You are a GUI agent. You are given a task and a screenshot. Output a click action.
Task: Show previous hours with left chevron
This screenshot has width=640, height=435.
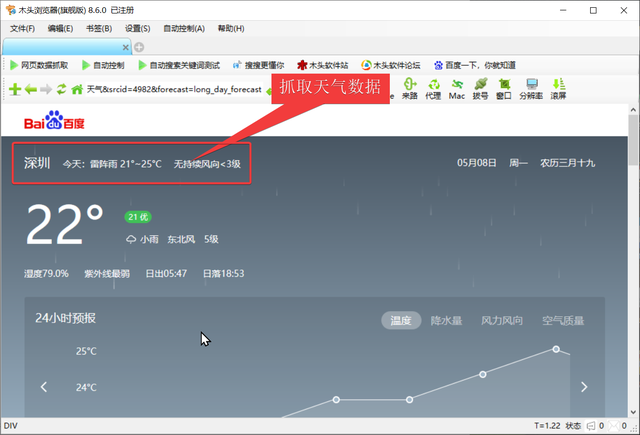44,387
